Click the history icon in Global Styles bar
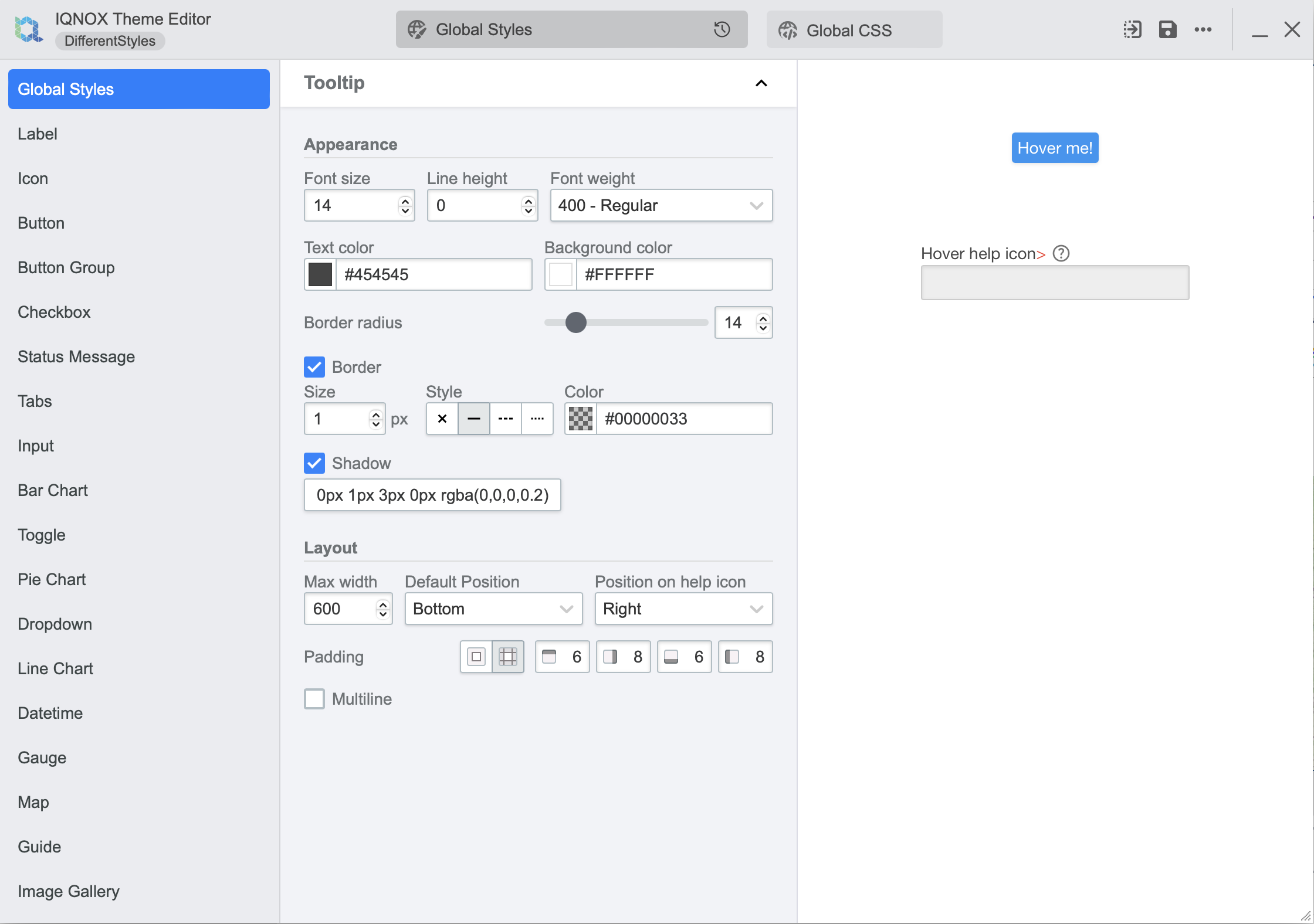The image size is (1314, 924). point(721,29)
